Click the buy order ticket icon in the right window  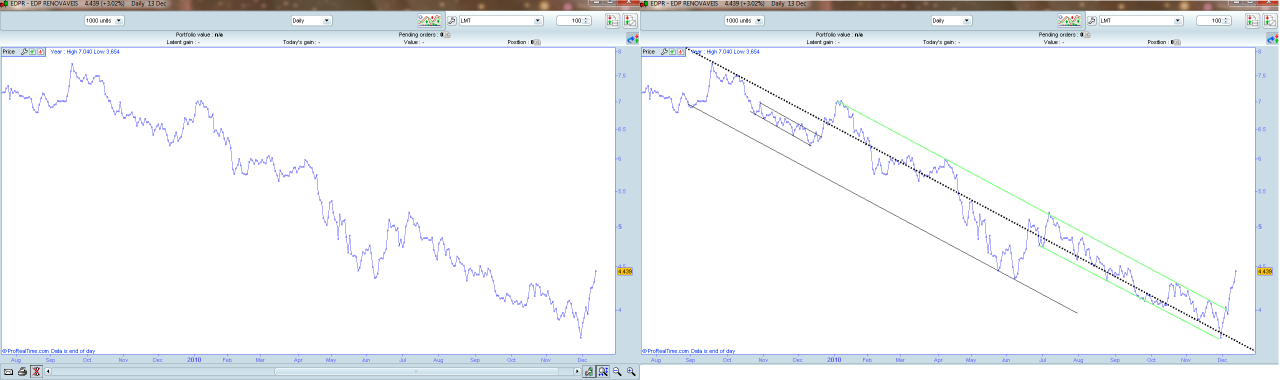point(1253,21)
